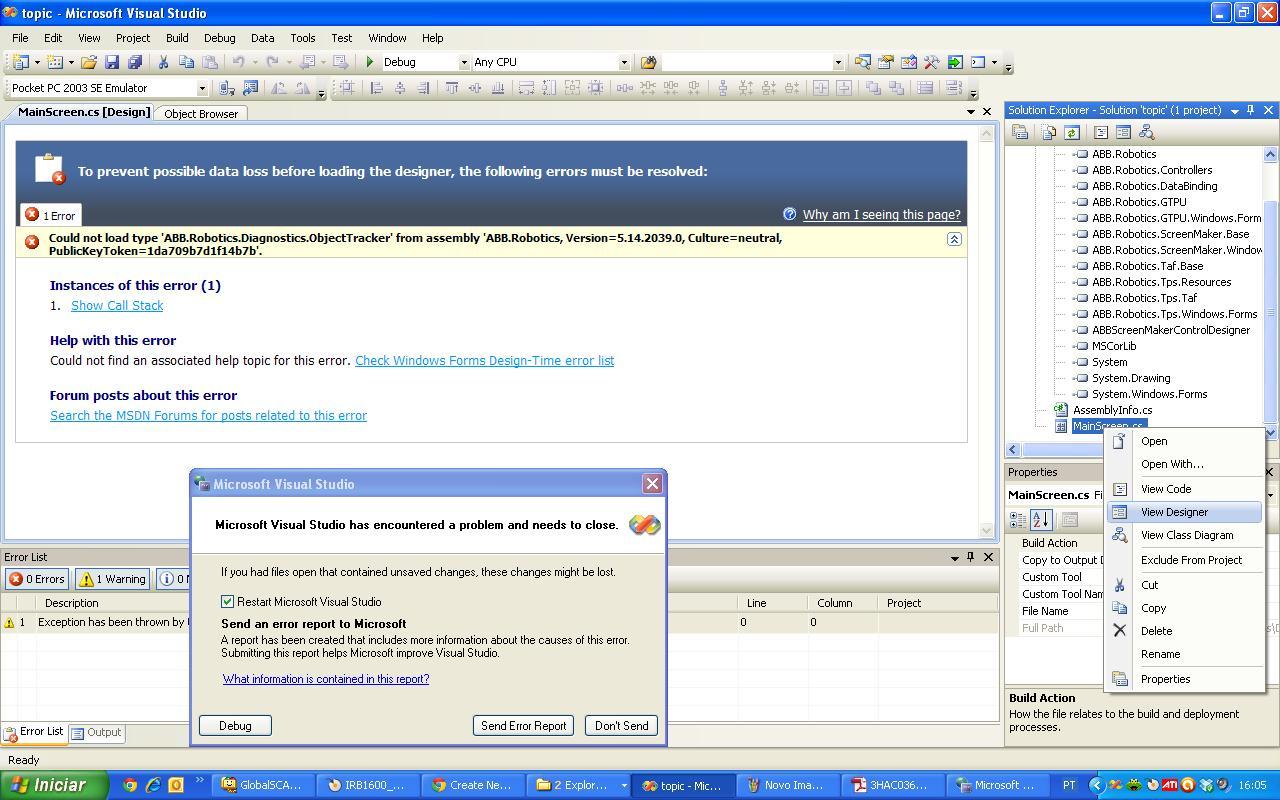This screenshot has width=1280, height=800.
Task: Open Check Windows Forms Design-Time error list link
Action: point(484,361)
